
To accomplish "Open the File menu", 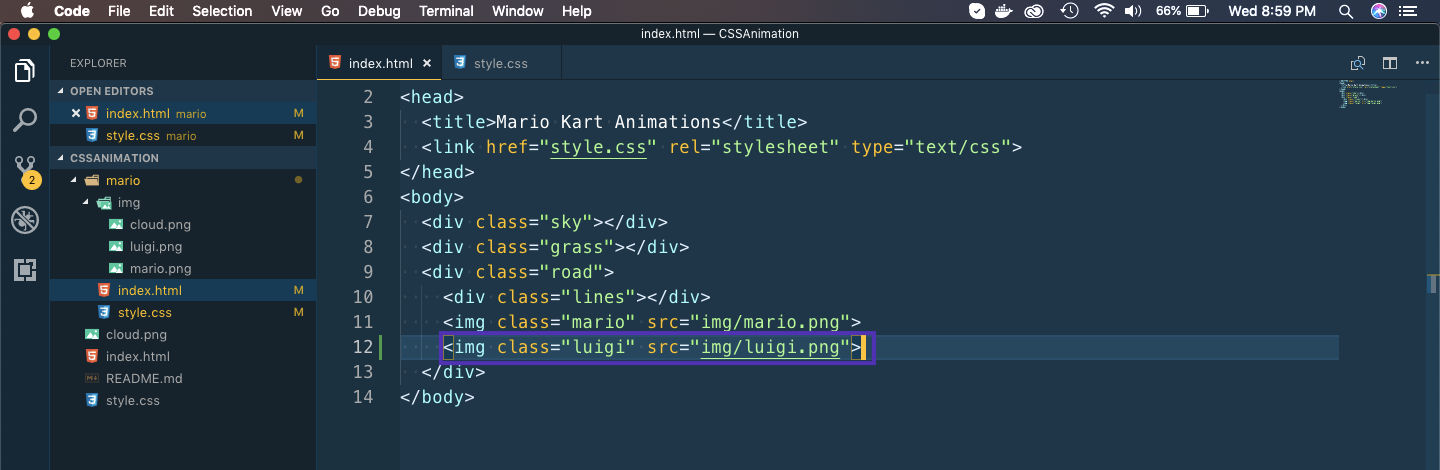I will click(119, 11).
